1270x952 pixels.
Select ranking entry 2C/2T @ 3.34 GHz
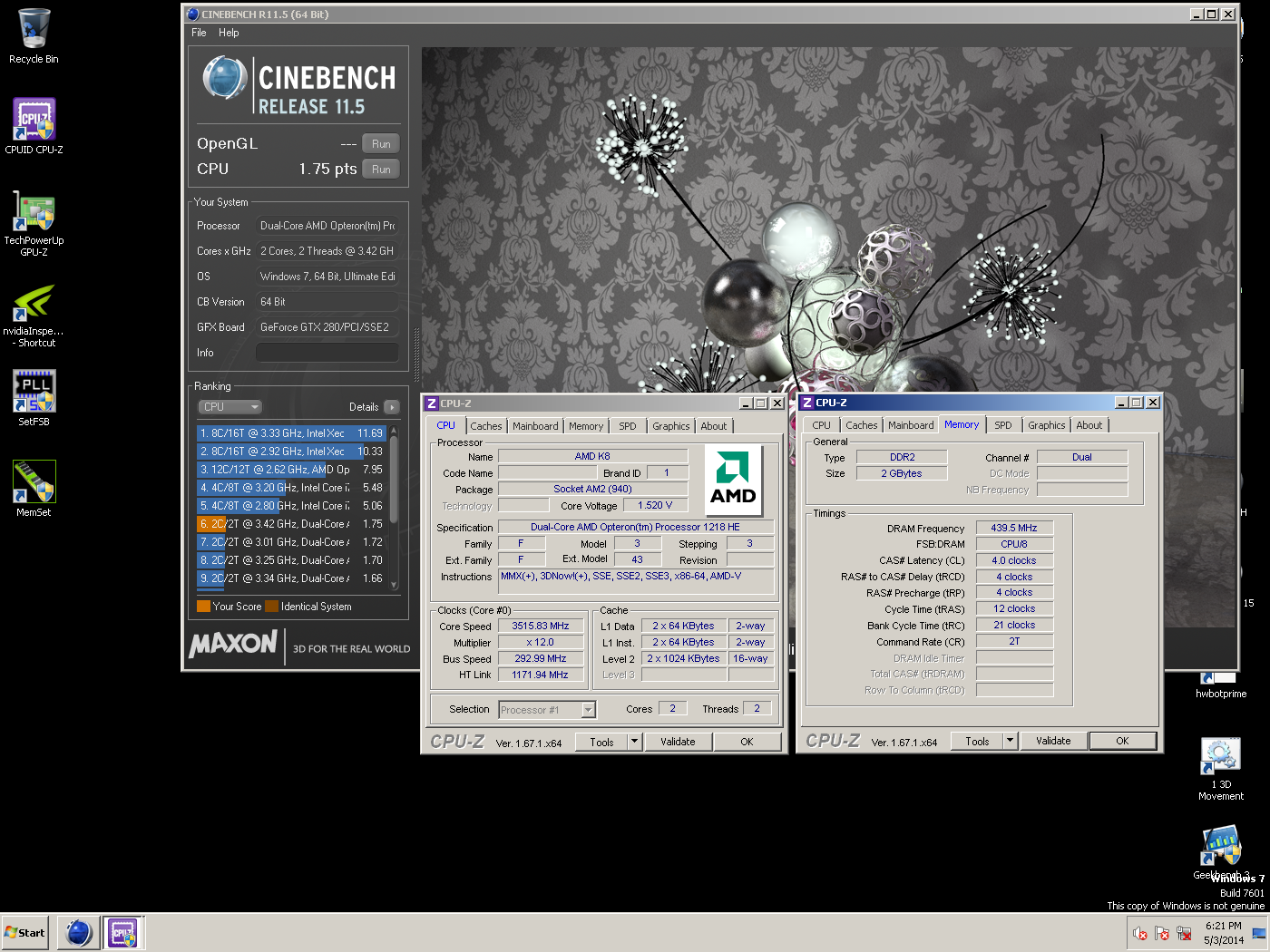coord(291,578)
